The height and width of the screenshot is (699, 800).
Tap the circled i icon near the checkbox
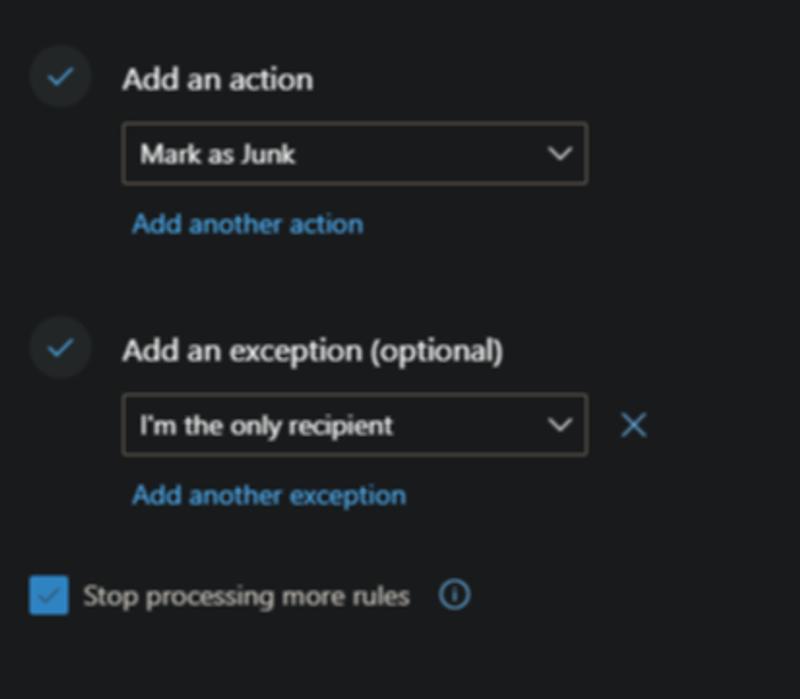coord(454,596)
